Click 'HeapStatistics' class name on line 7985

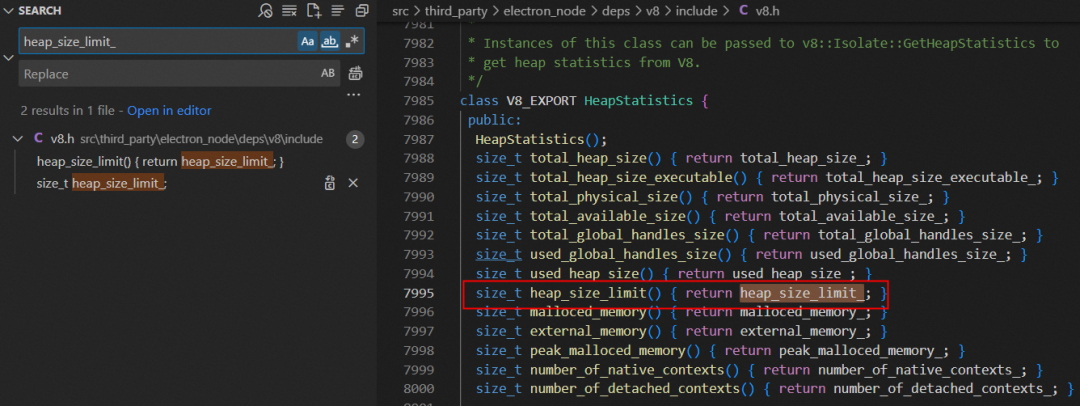coord(638,101)
